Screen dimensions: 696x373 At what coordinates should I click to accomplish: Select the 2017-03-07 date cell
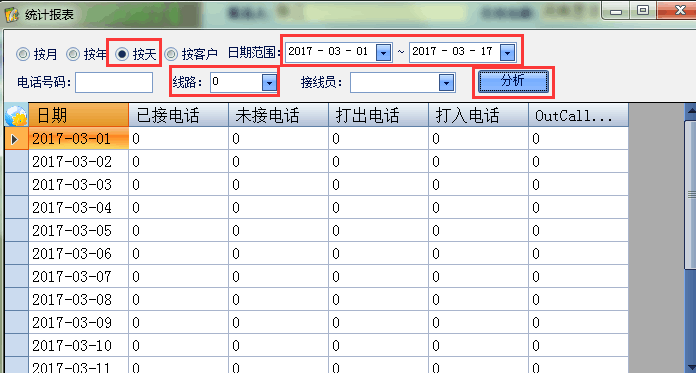(x=79, y=277)
